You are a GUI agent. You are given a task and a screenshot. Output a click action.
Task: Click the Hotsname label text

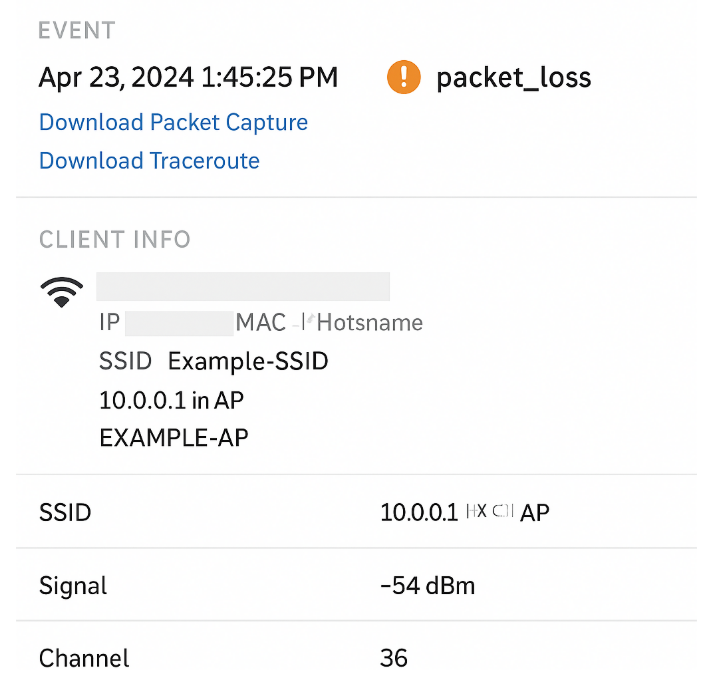tap(369, 323)
